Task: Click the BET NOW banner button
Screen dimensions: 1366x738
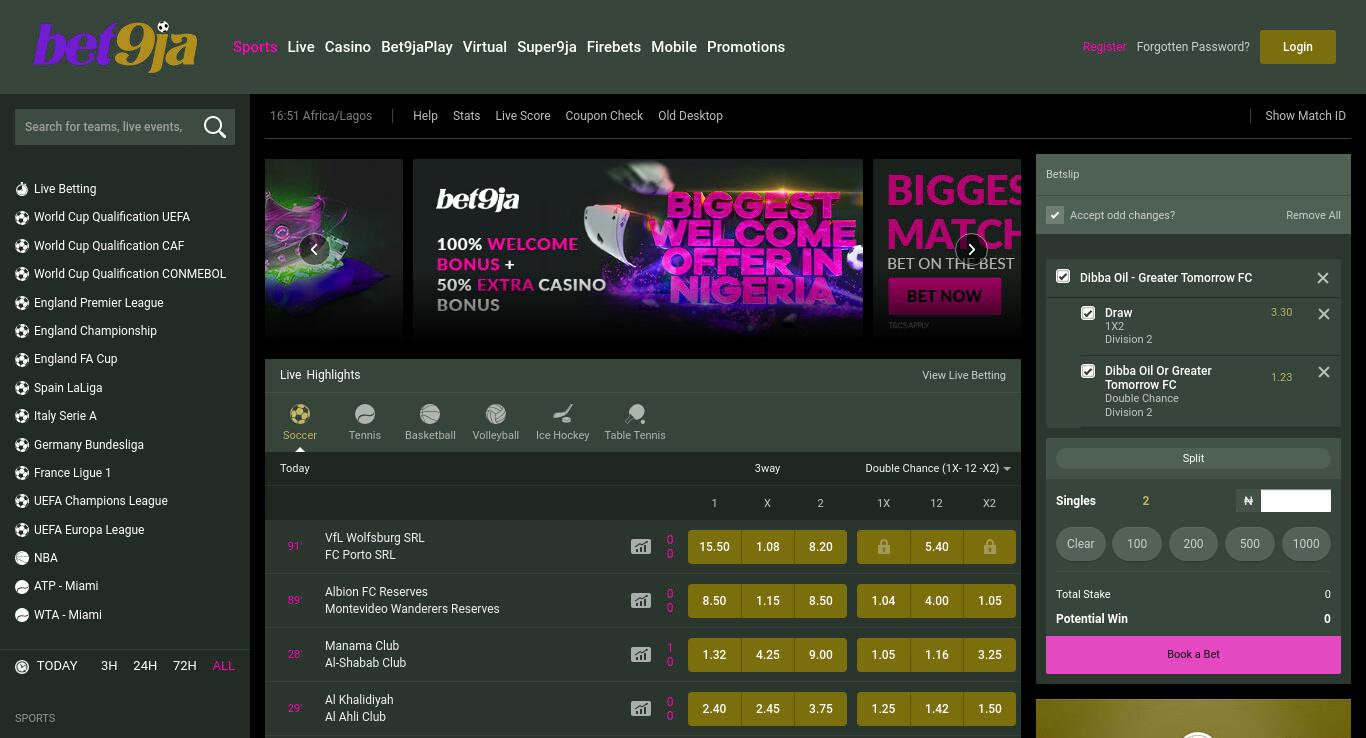Action: tap(944, 296)
